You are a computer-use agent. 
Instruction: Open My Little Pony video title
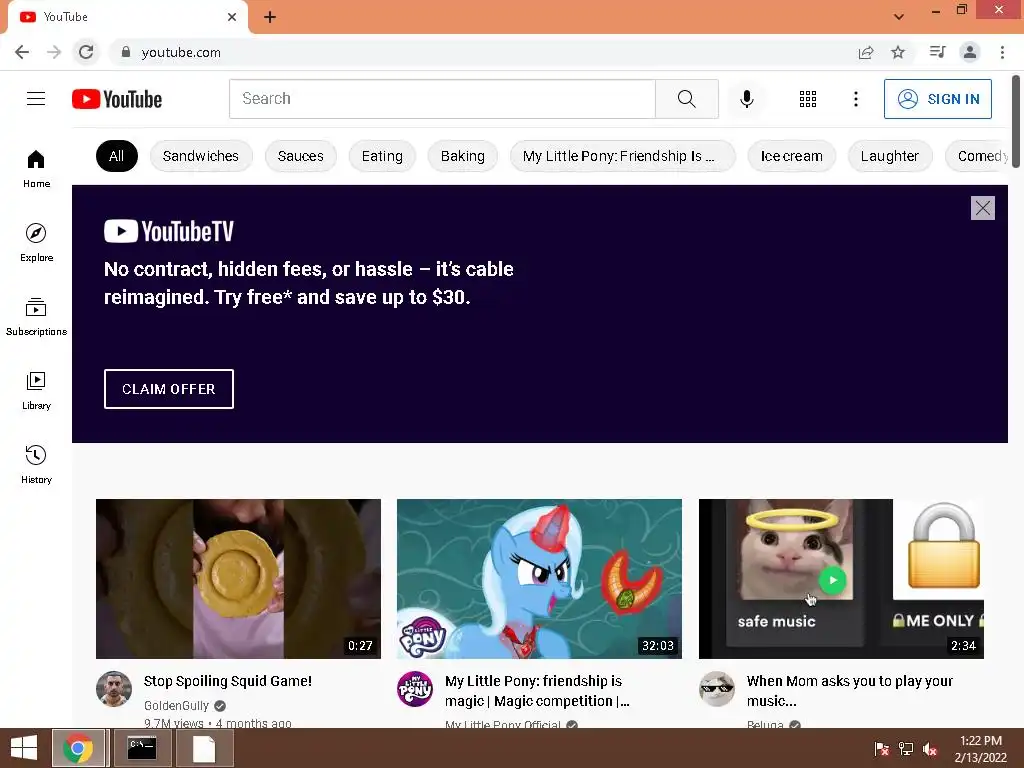537,691
